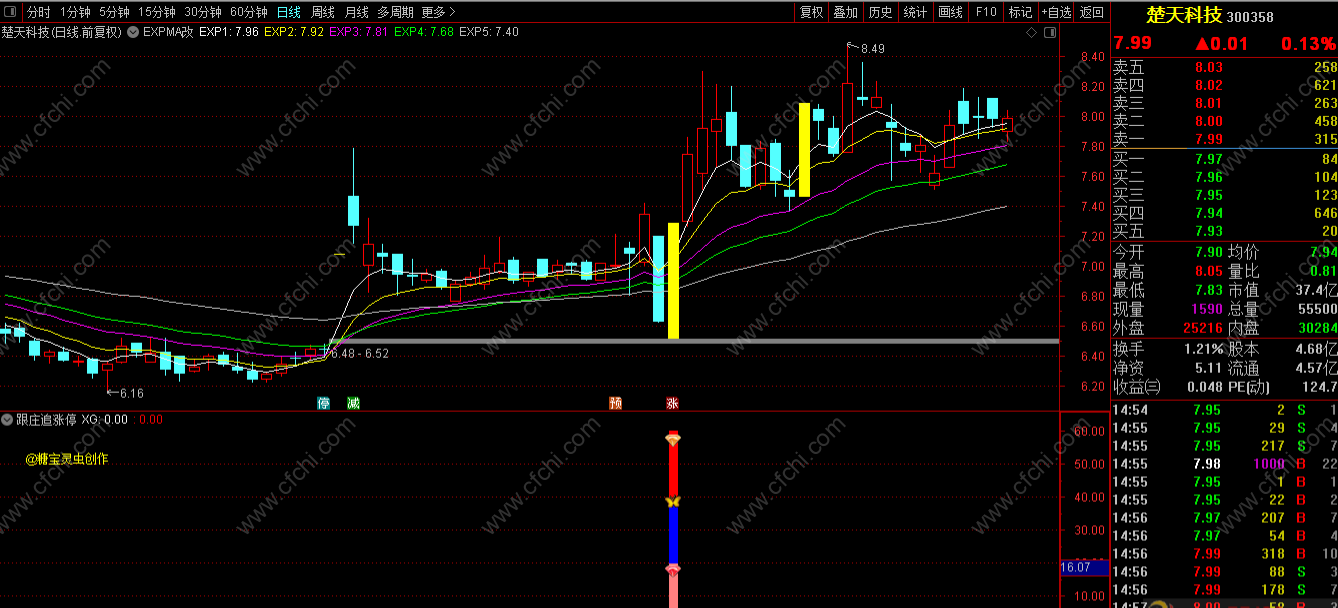This screenshot has width=1338, height=608.
Task: Click the butterfly signal icon on indicator bar
Action: tap(673, 502)
